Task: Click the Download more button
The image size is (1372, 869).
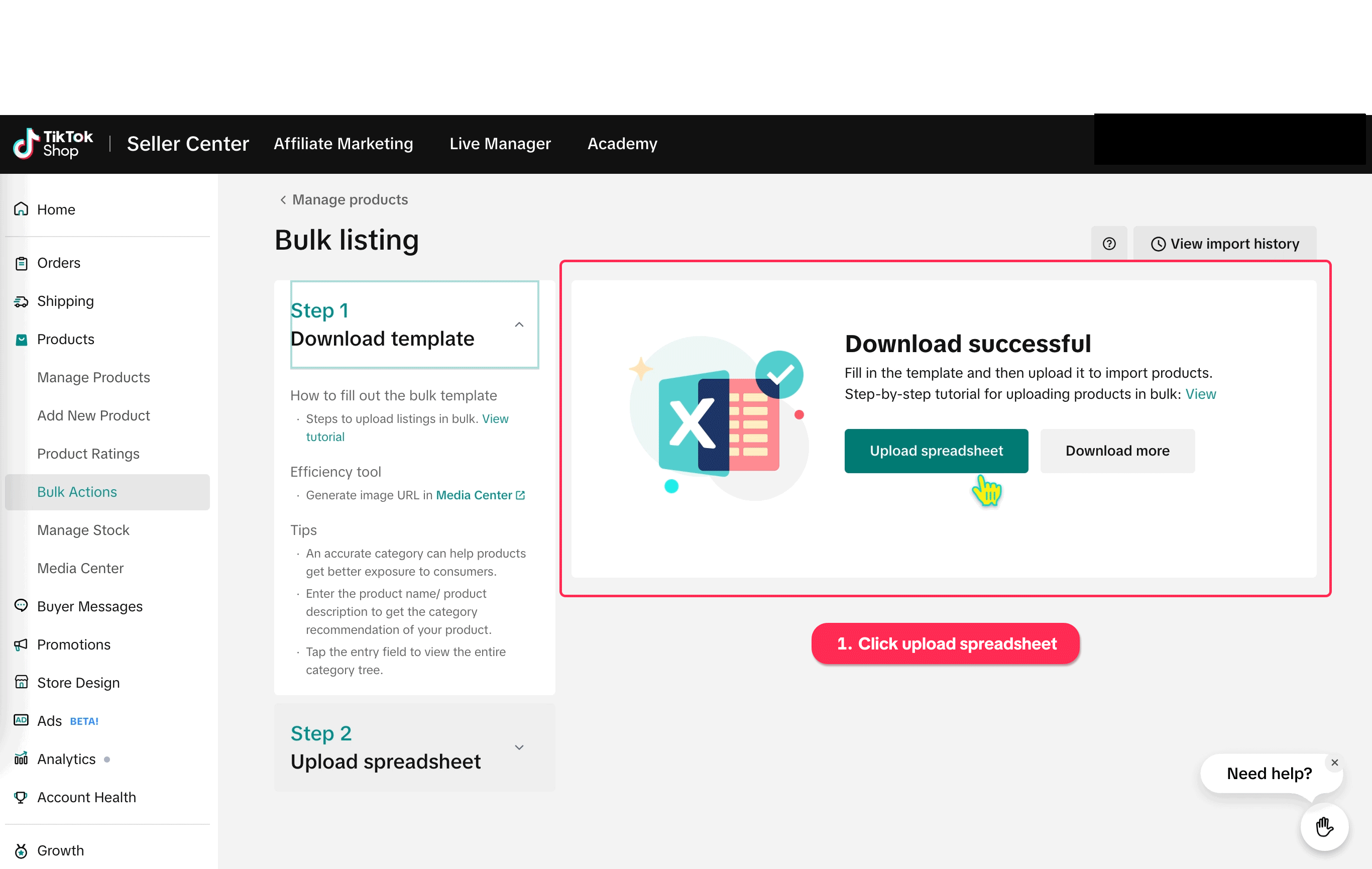Action: point(1117,451)
